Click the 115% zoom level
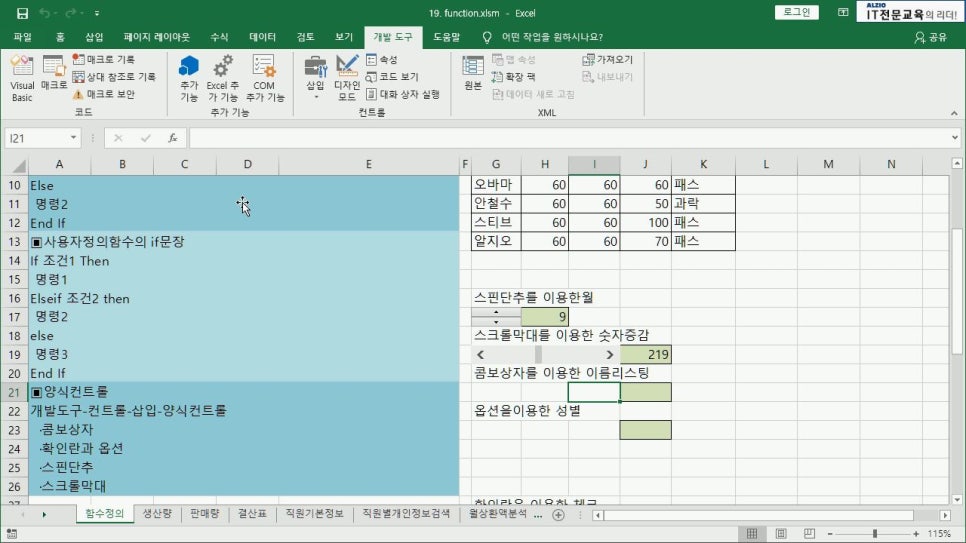Viewport: 966px width, 543px height. pos(939,534)
